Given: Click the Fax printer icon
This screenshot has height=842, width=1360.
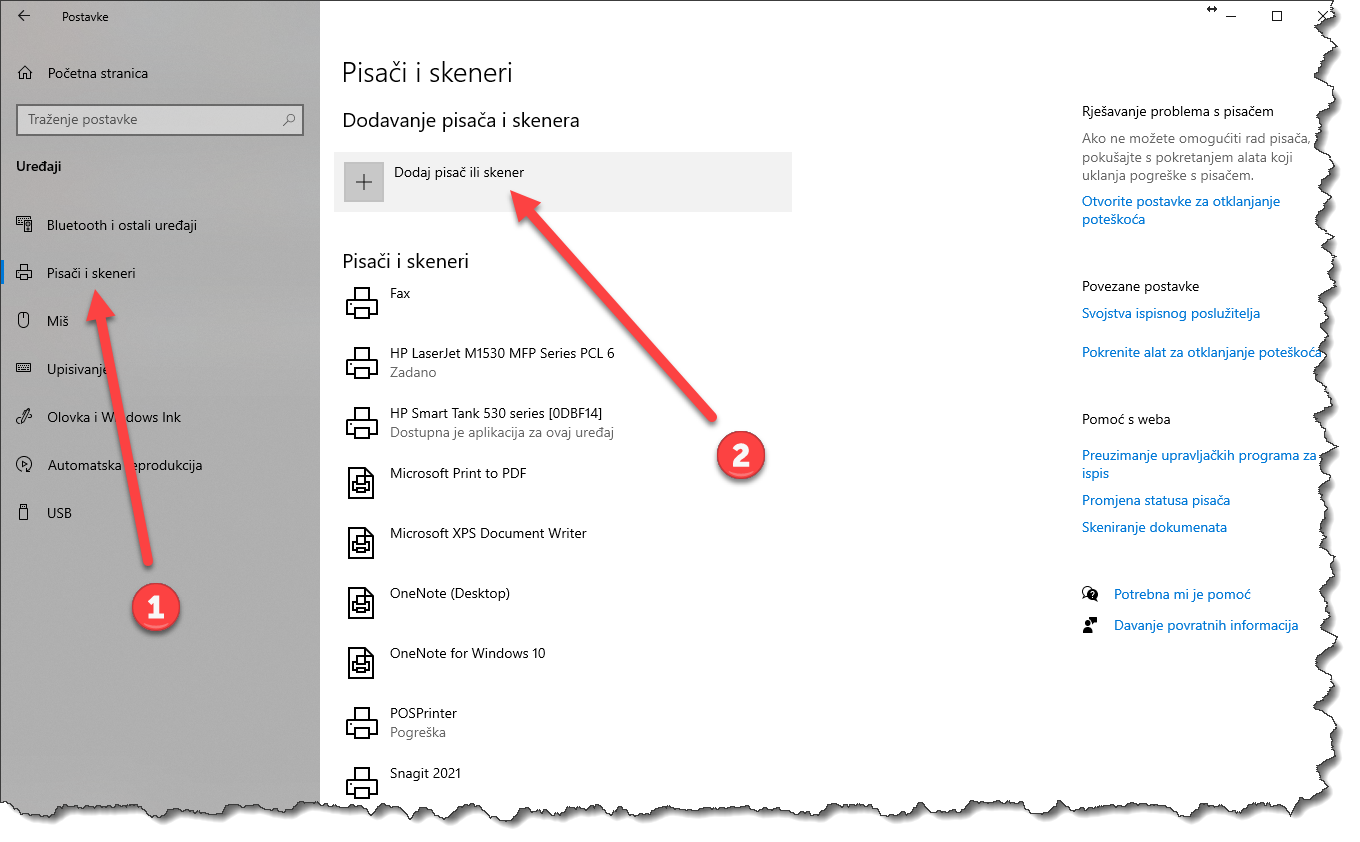Looking at the screenshot, I should click(361, 302).
